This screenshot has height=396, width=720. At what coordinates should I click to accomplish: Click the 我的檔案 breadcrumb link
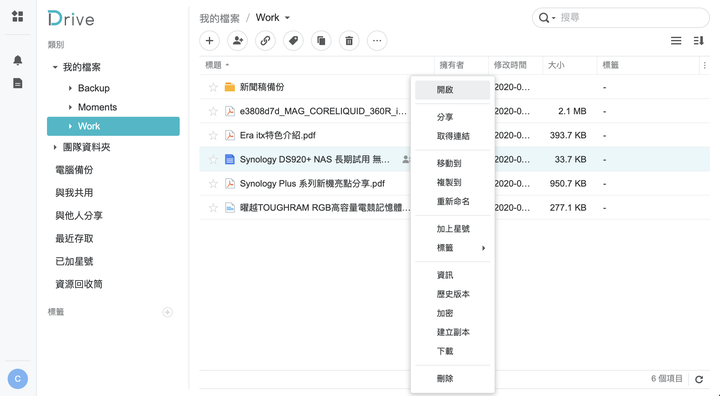click(219, 18)
